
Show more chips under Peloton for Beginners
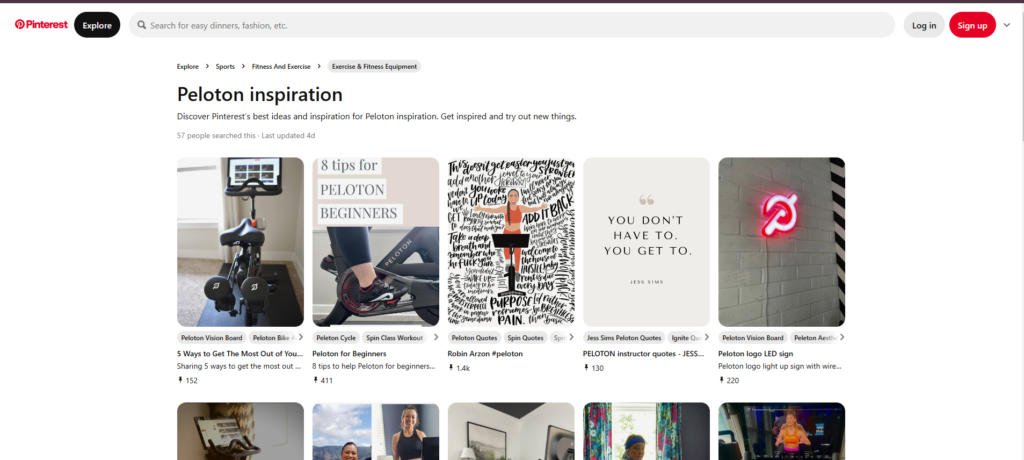pos(436,337)
